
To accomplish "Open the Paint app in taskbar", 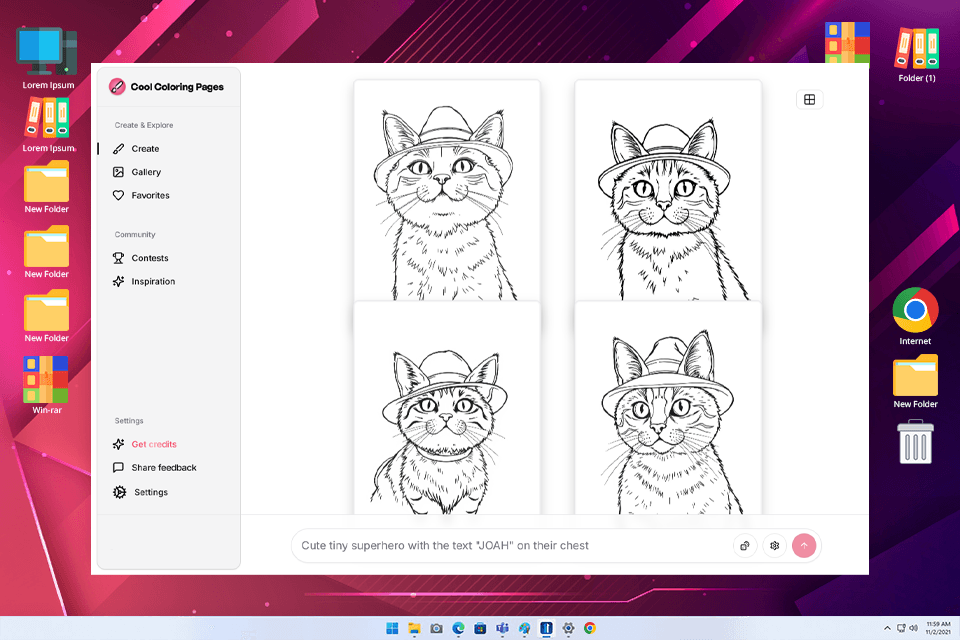I will pyautogui.click(x=524, y=628).
